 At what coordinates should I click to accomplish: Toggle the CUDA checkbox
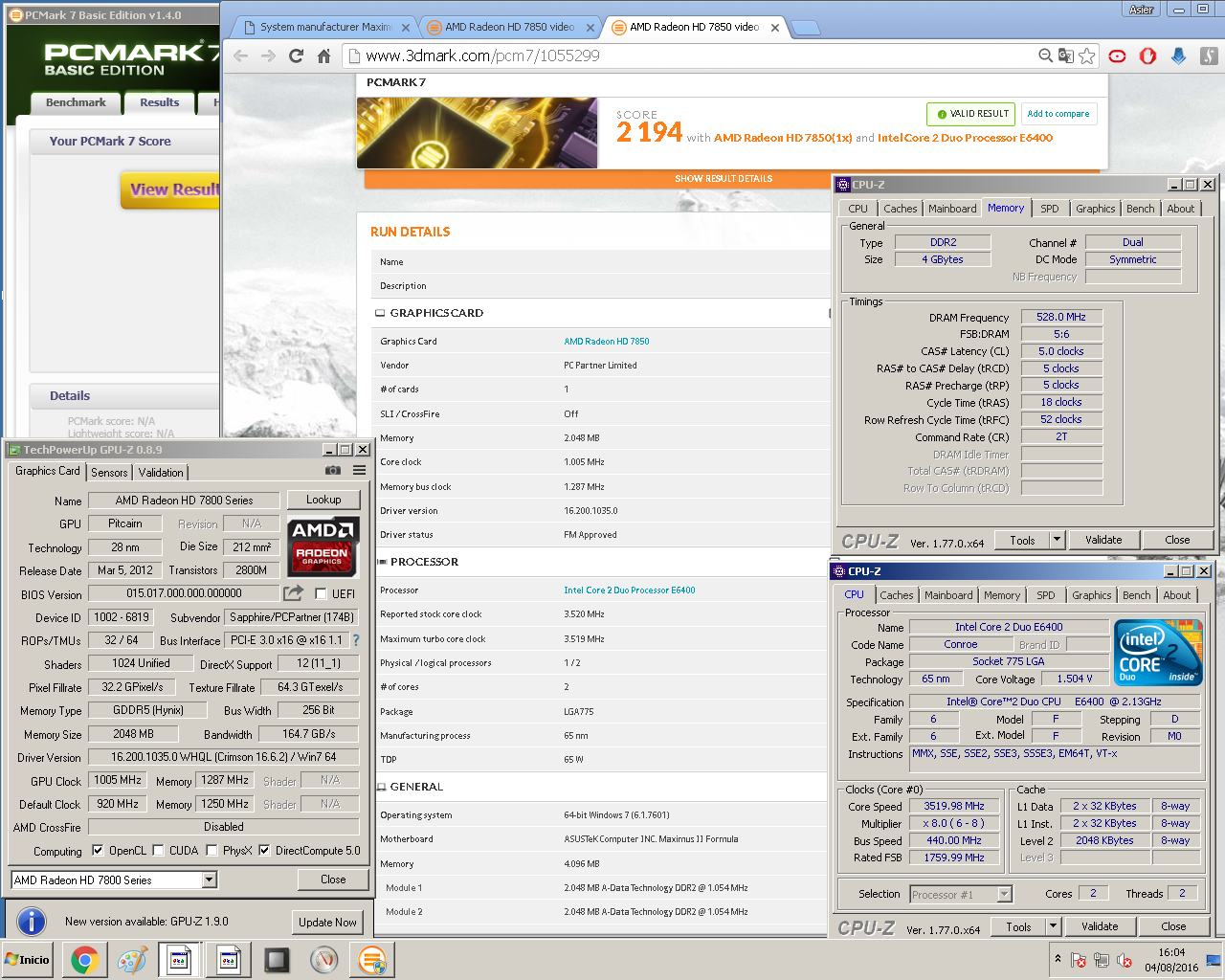[158, 850]
